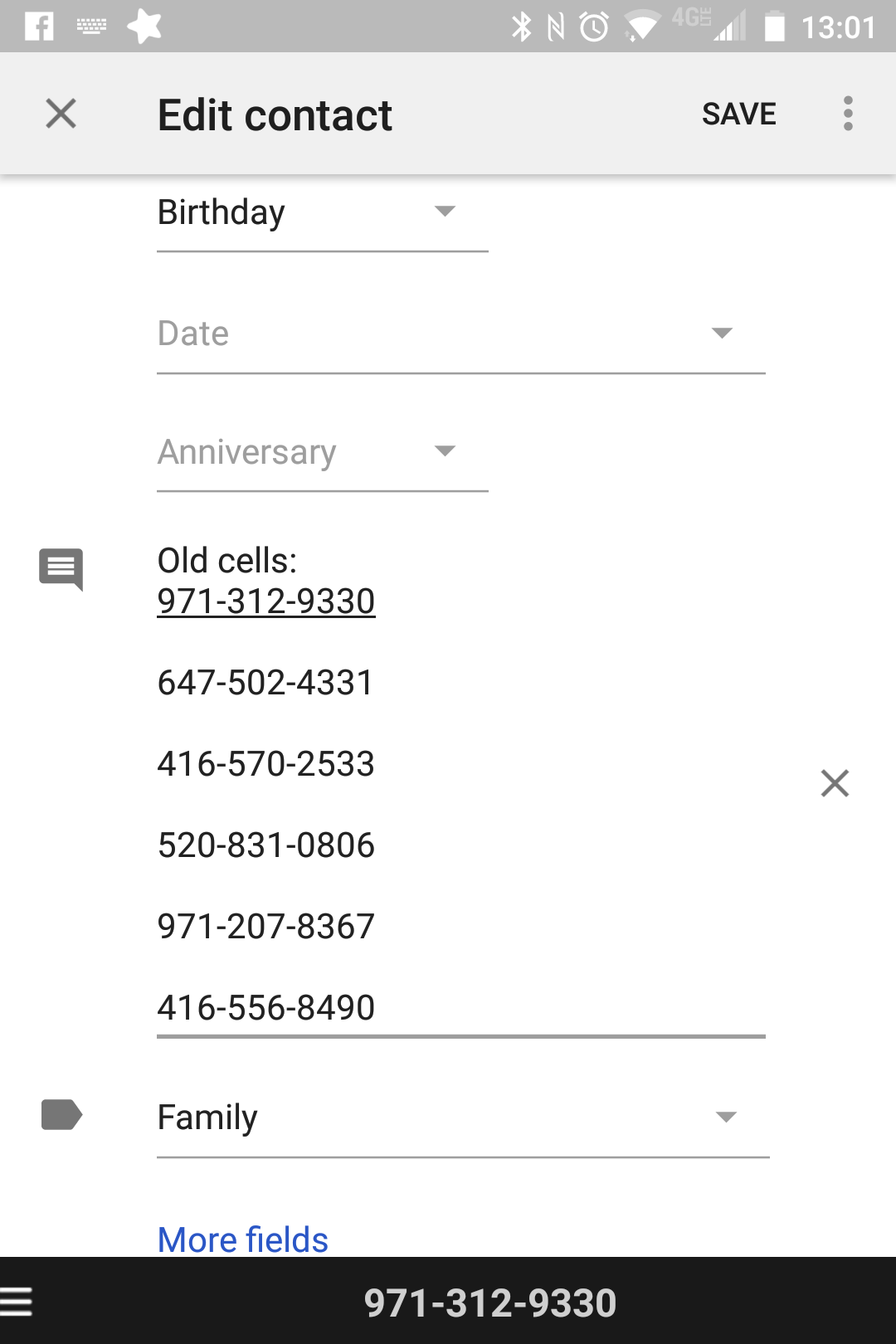Tap the Bluetooth status icon
Viewport: 896px width, 1344px height.
pyautogui.click(x=521, y=27)
